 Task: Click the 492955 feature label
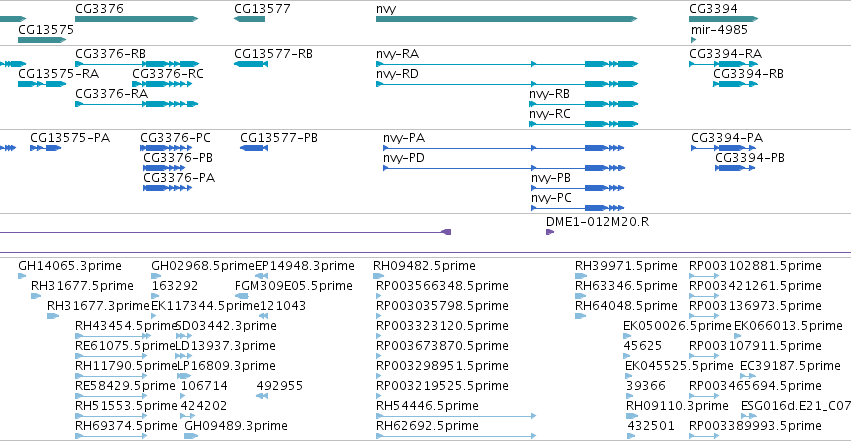(280, 386)
